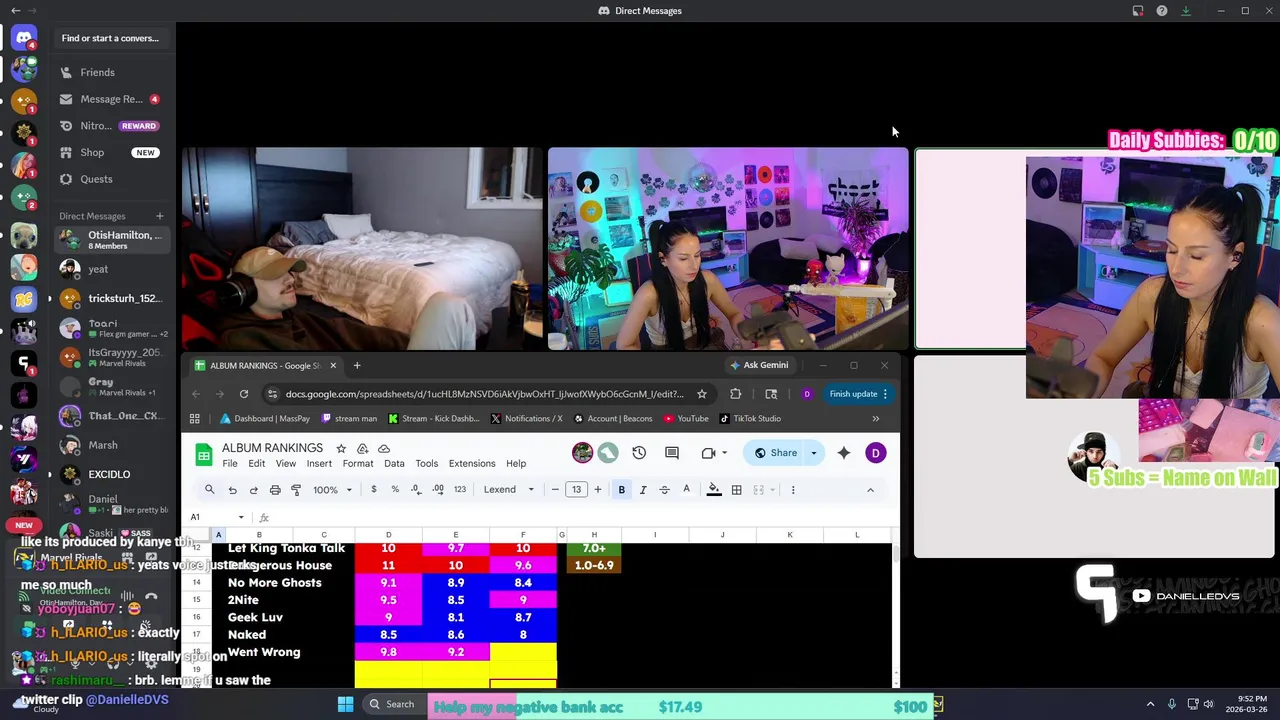1280x720 pixels.
Task: Click Find or start a conversation box
Action: (110, 38)
